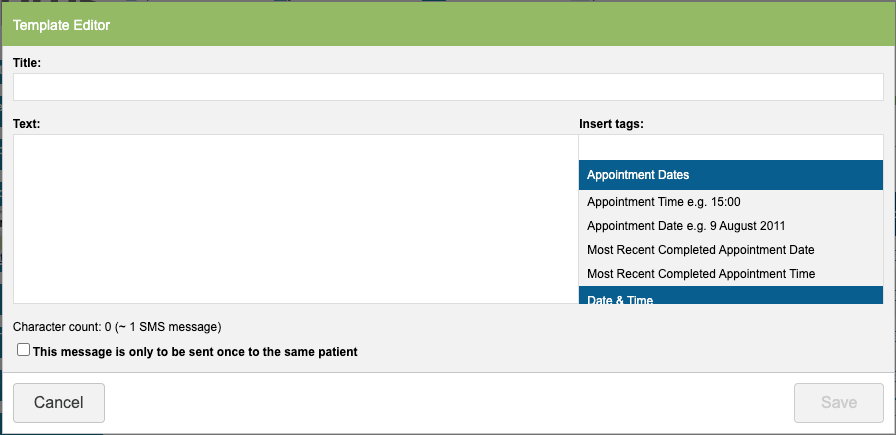
Task: Click the Title input field
Action: (x=448, y=87)
